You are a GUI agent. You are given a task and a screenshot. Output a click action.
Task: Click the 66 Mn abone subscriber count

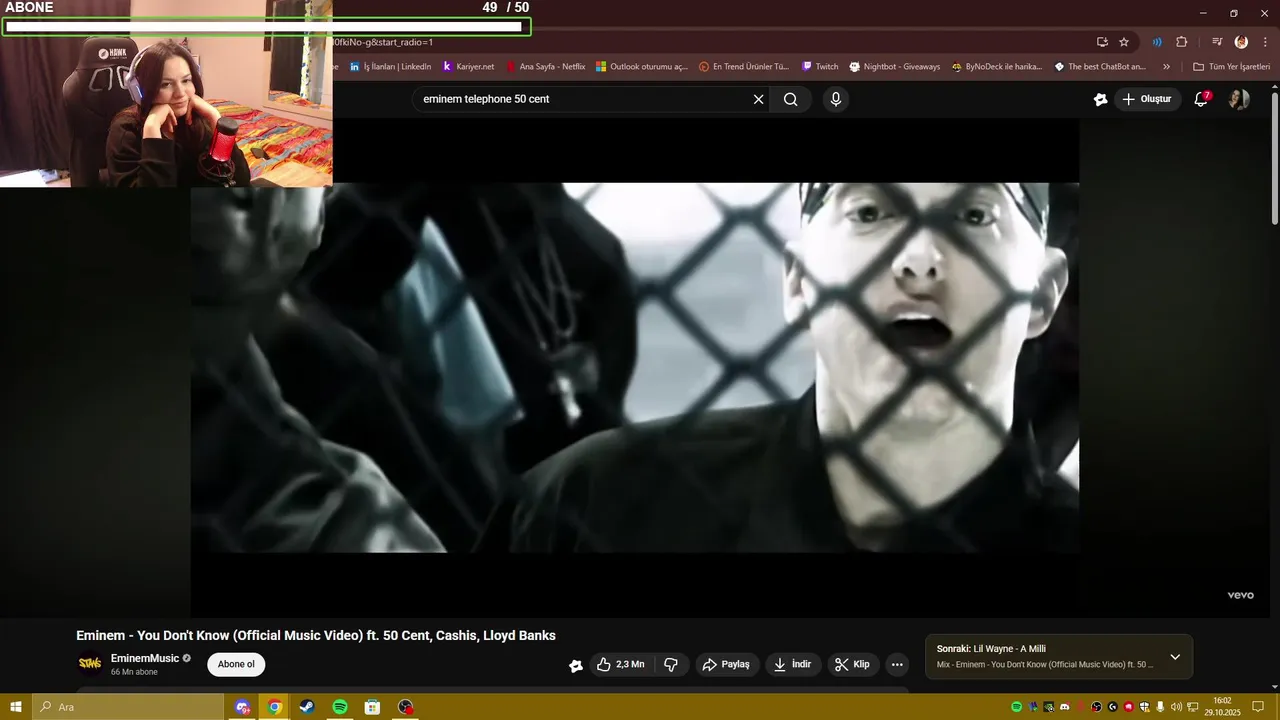tap(134, 672)
